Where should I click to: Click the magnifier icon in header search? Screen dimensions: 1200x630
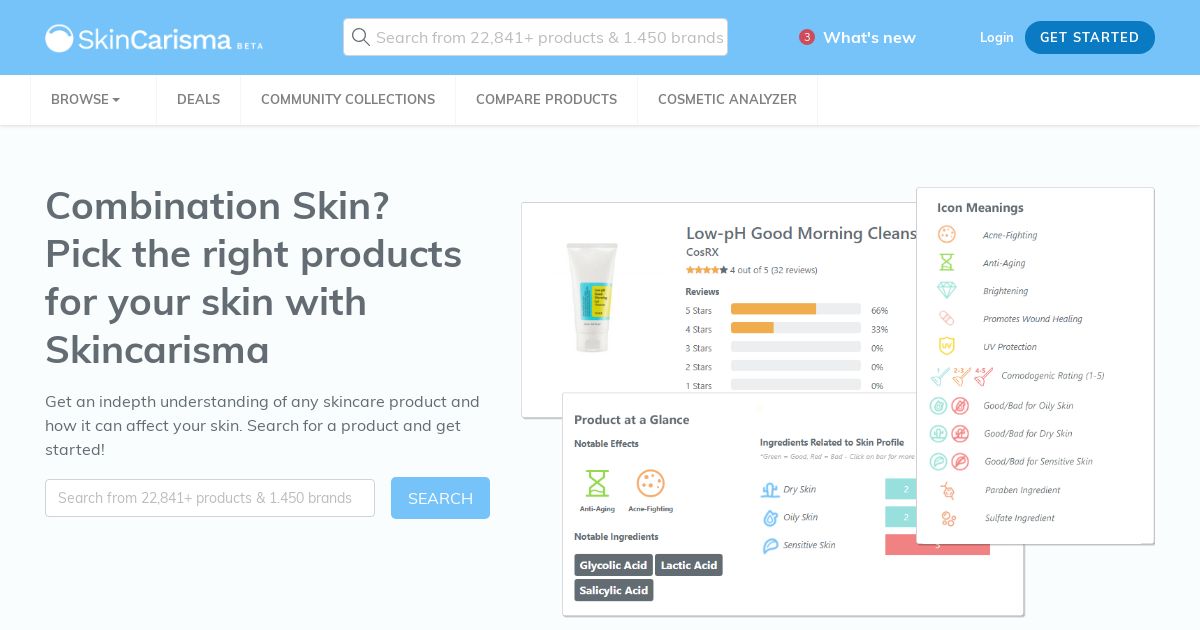coord(361,37)
